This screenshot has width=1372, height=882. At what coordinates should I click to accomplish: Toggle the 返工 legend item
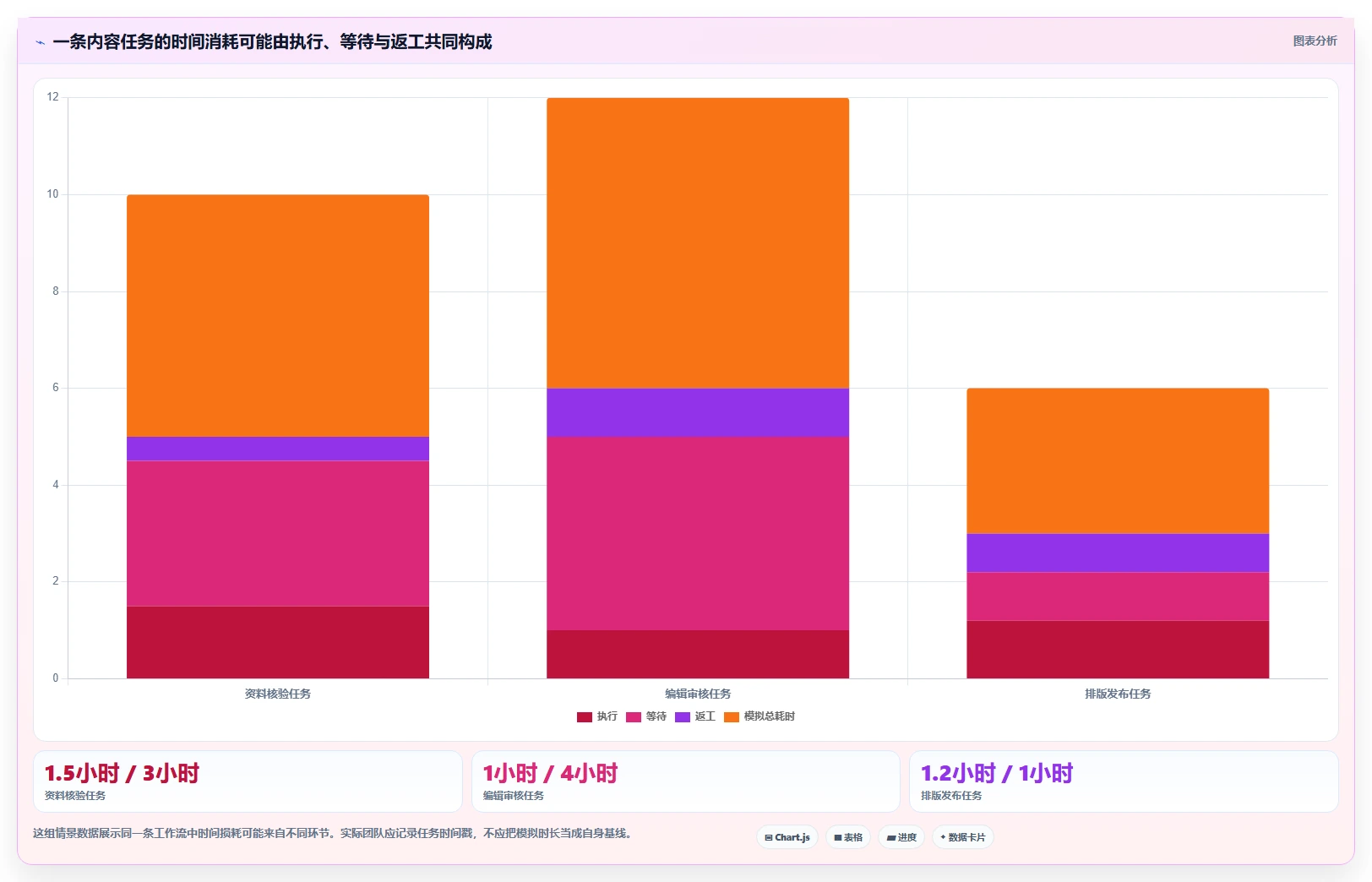[695, 716]
